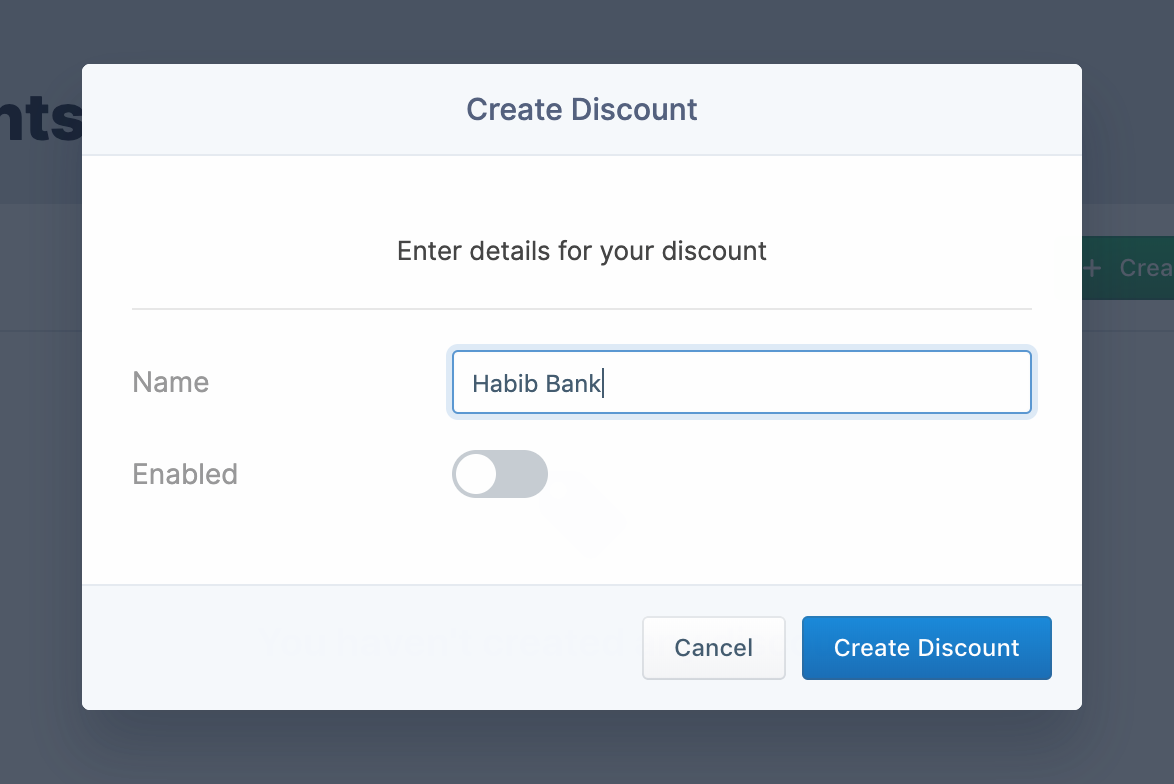The height and width of the screenshot is (784, 1174).
Task: Click the Create Discount dialog title
Action: 582,109
